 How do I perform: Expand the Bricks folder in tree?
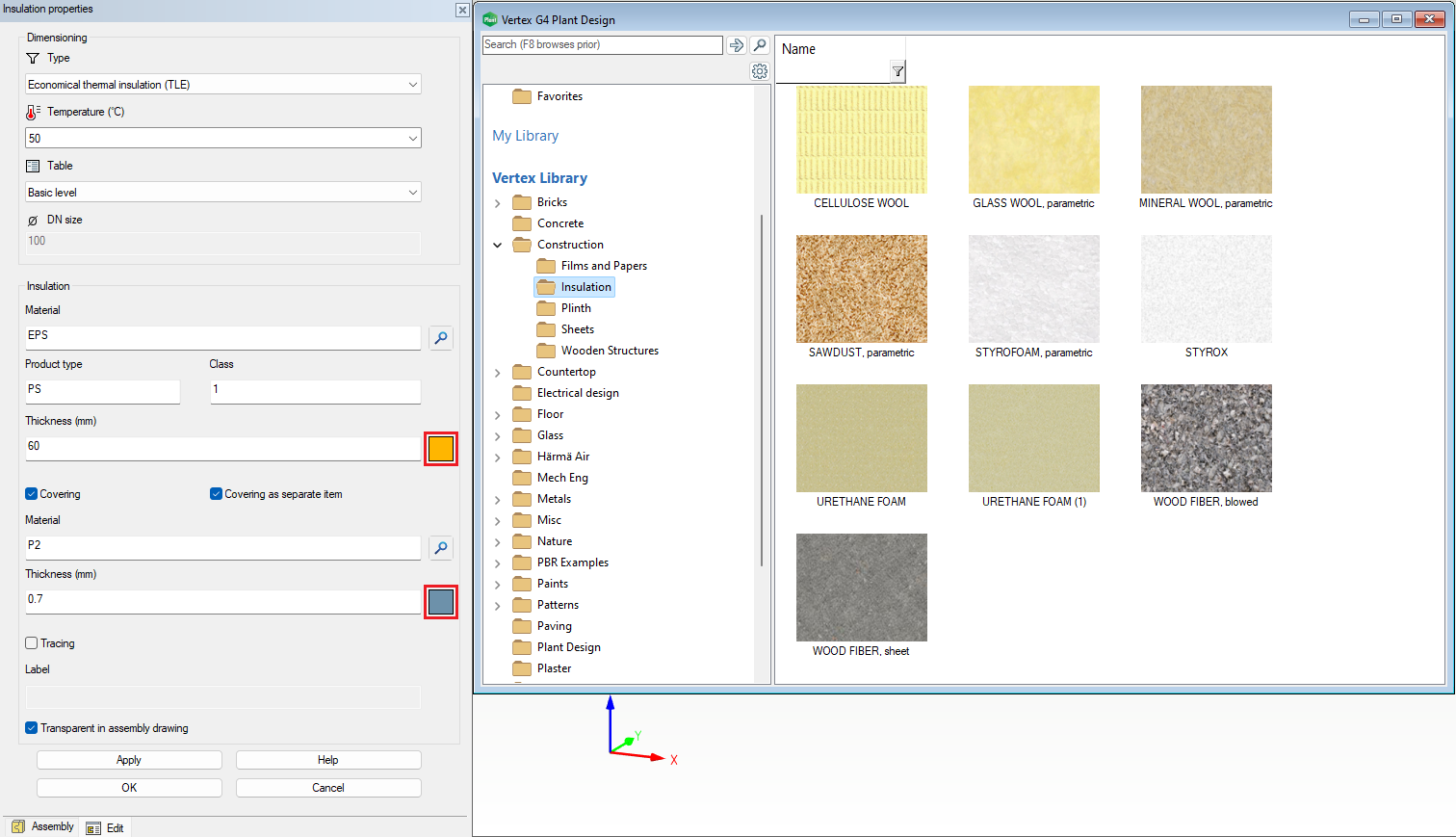[498, 203]
